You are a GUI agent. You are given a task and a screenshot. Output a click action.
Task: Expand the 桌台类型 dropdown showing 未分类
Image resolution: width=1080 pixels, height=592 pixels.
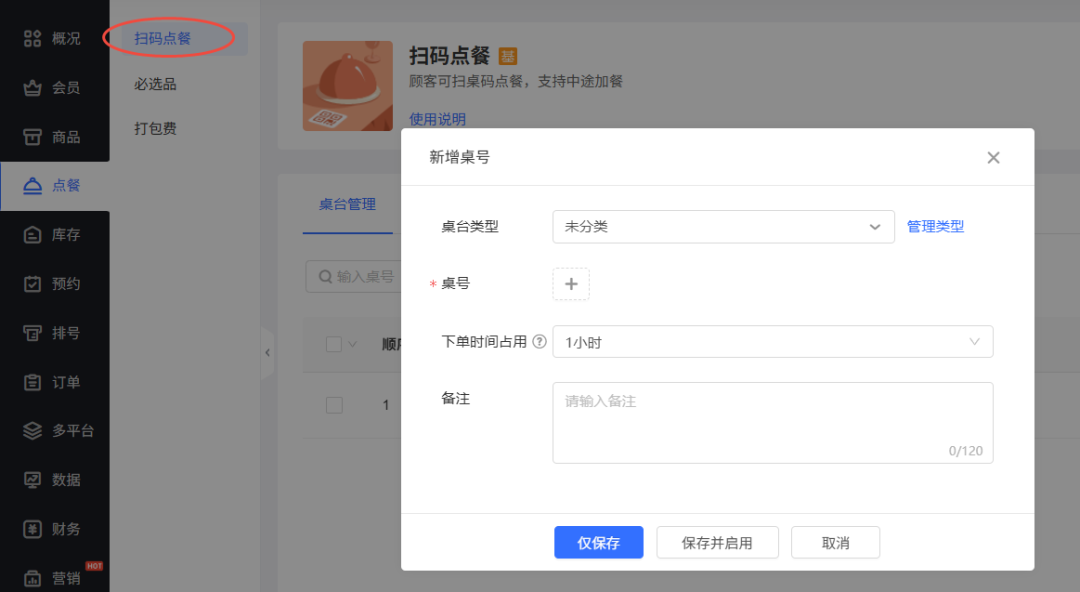pyautogui.click(x=722, y=227)
